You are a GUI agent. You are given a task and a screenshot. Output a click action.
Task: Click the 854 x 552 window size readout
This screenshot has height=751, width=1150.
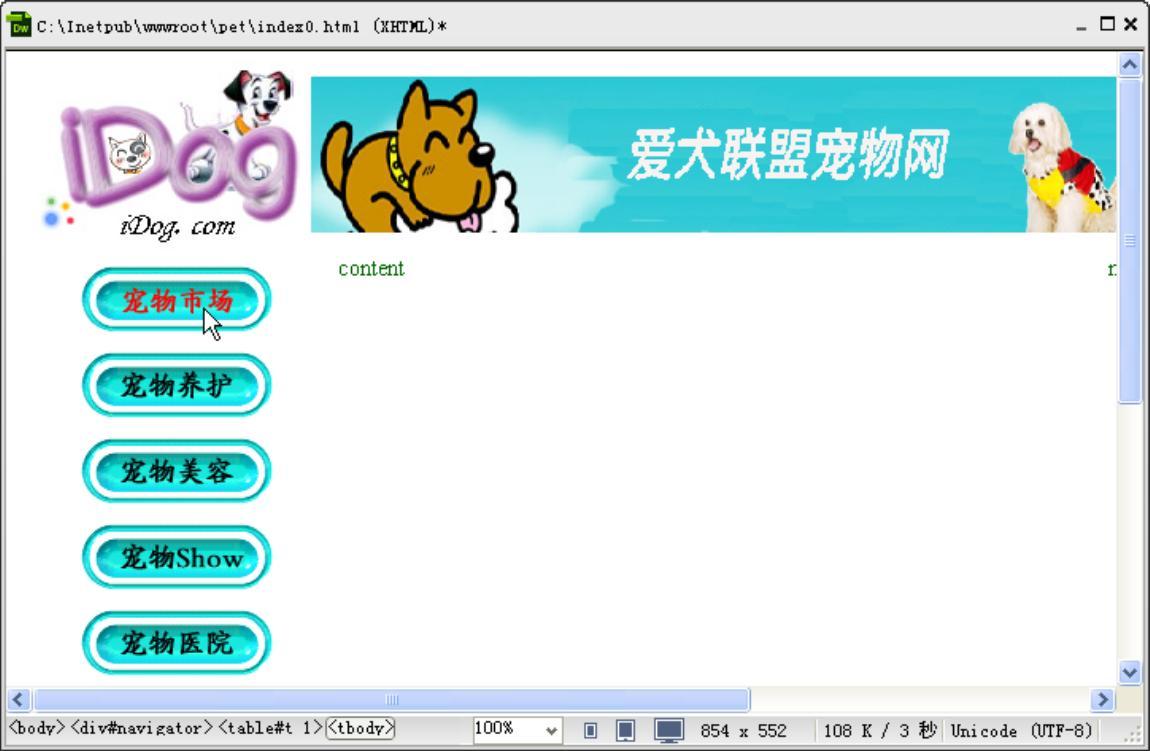[x=743, y=730]
